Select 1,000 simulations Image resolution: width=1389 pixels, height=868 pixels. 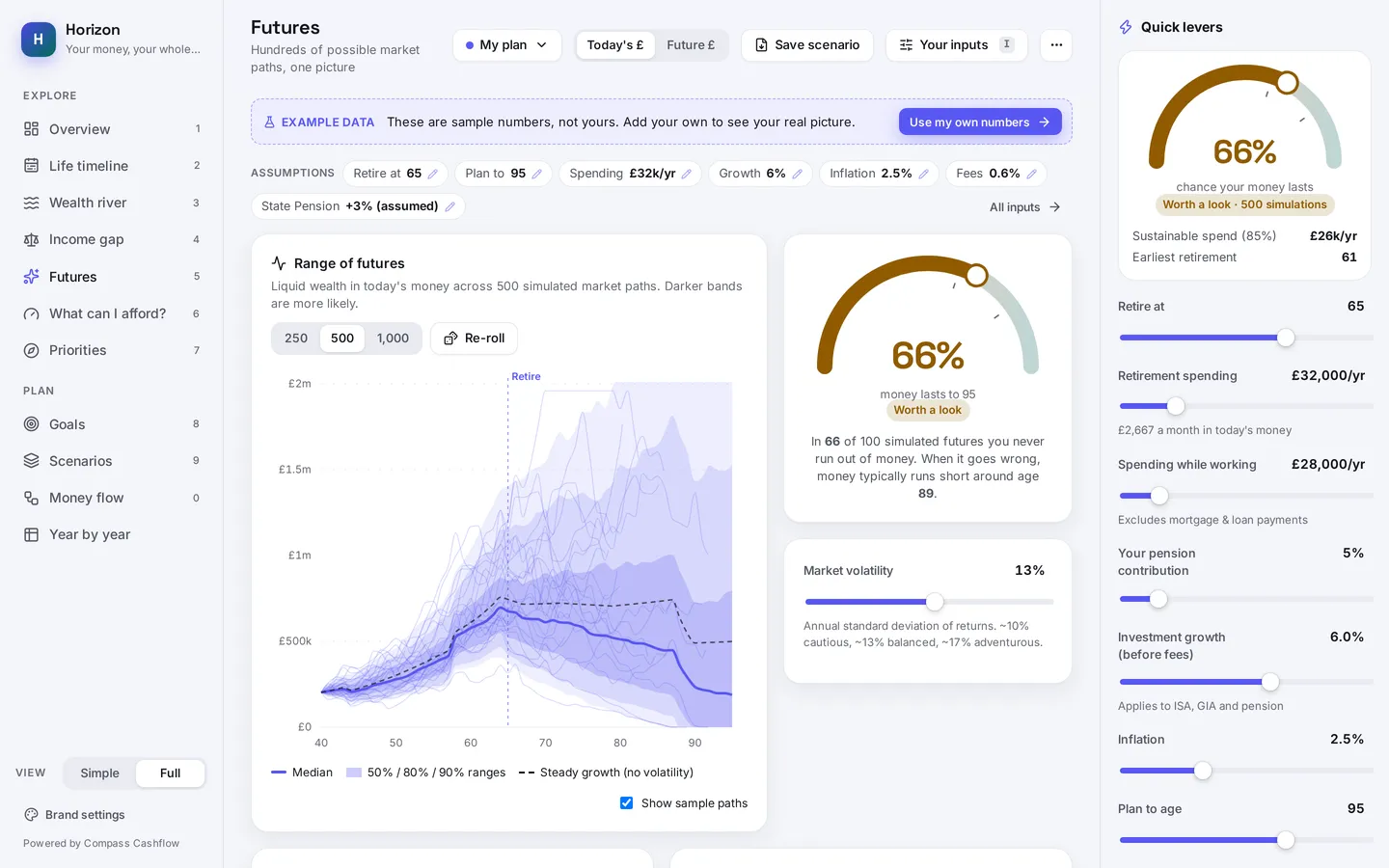(393, 339)
